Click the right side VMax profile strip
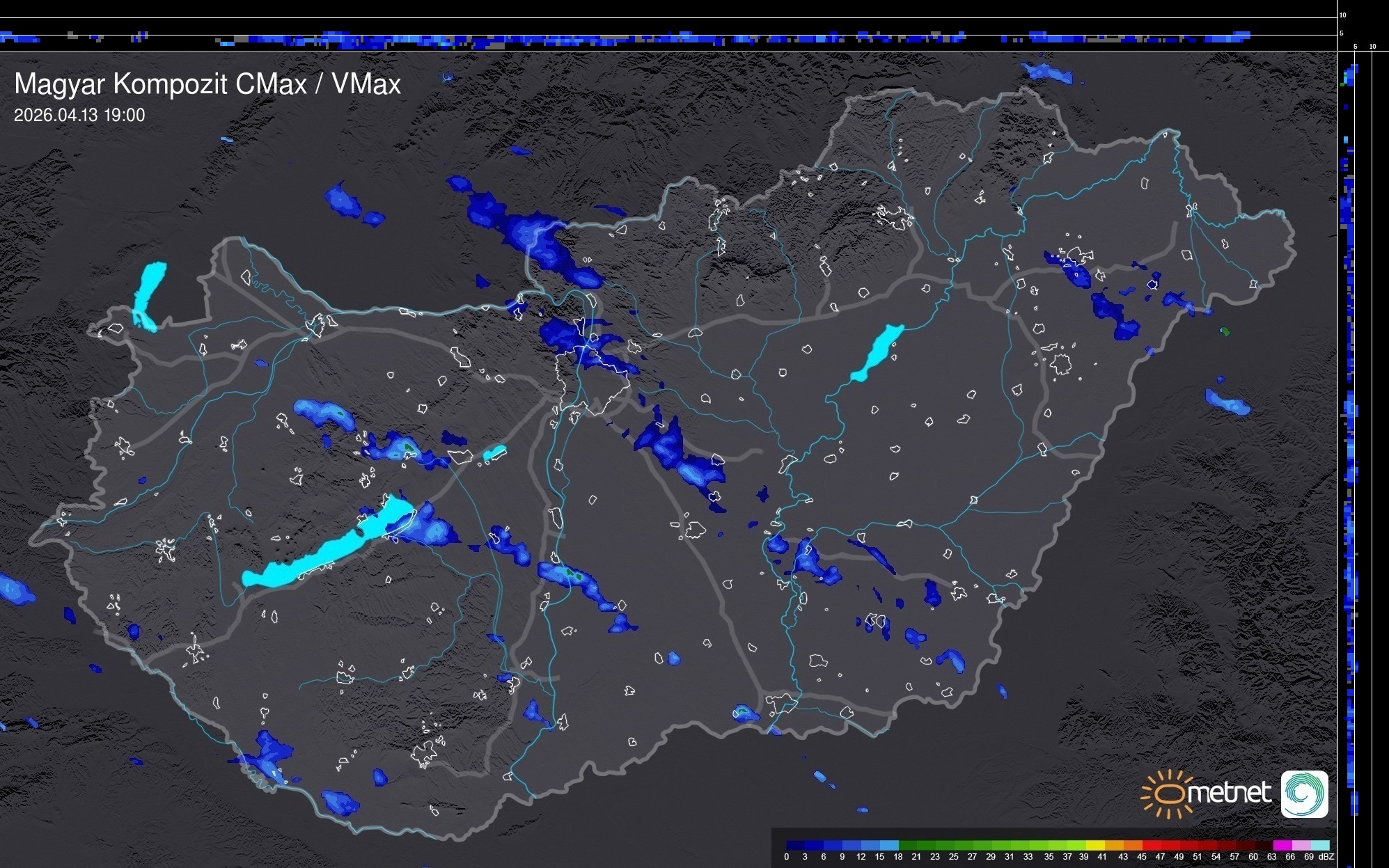The width and height of the screenshot is (1389, 868). (1351, 418)
